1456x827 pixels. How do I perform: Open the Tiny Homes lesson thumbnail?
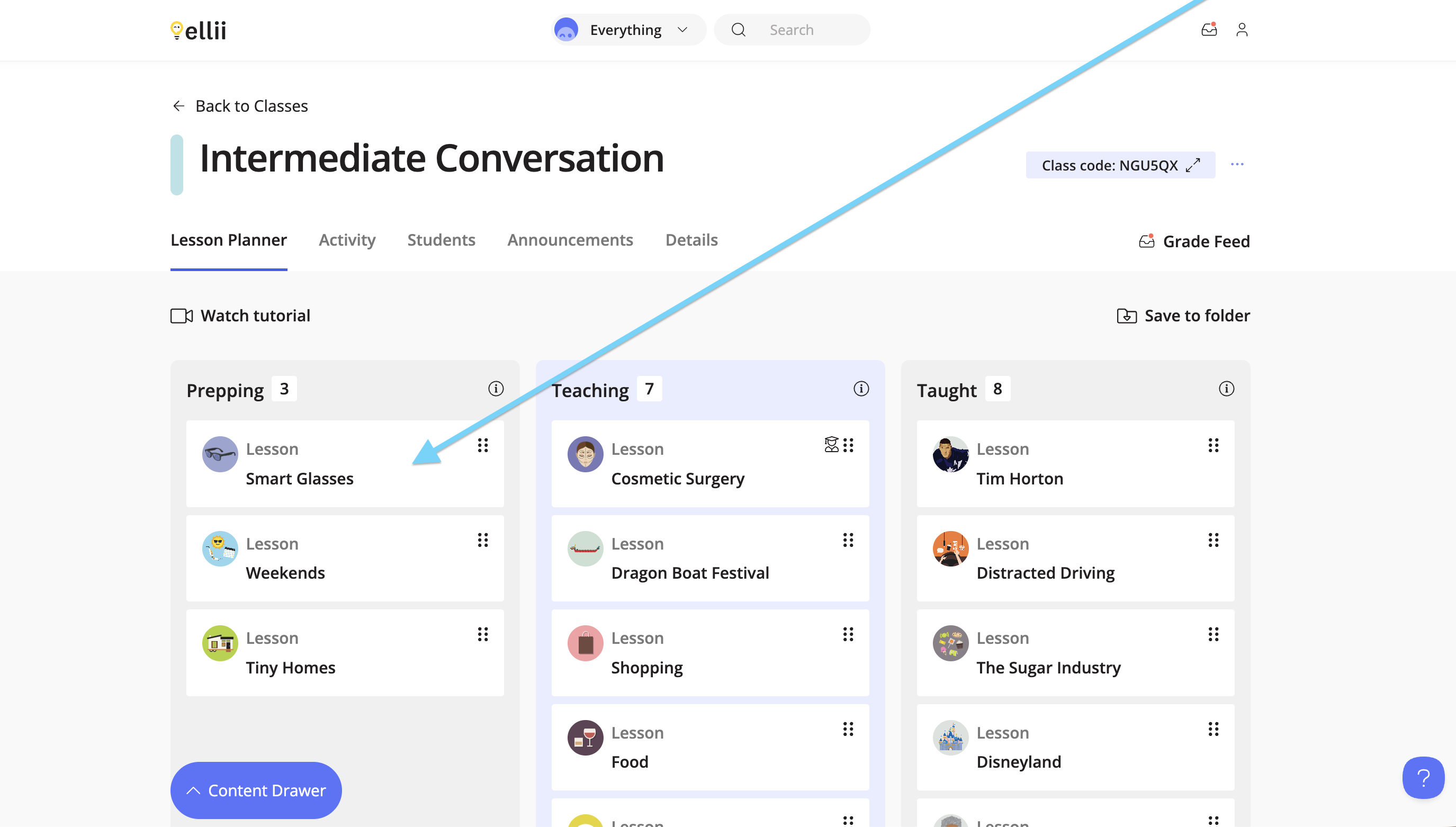(x=220, y=643)
